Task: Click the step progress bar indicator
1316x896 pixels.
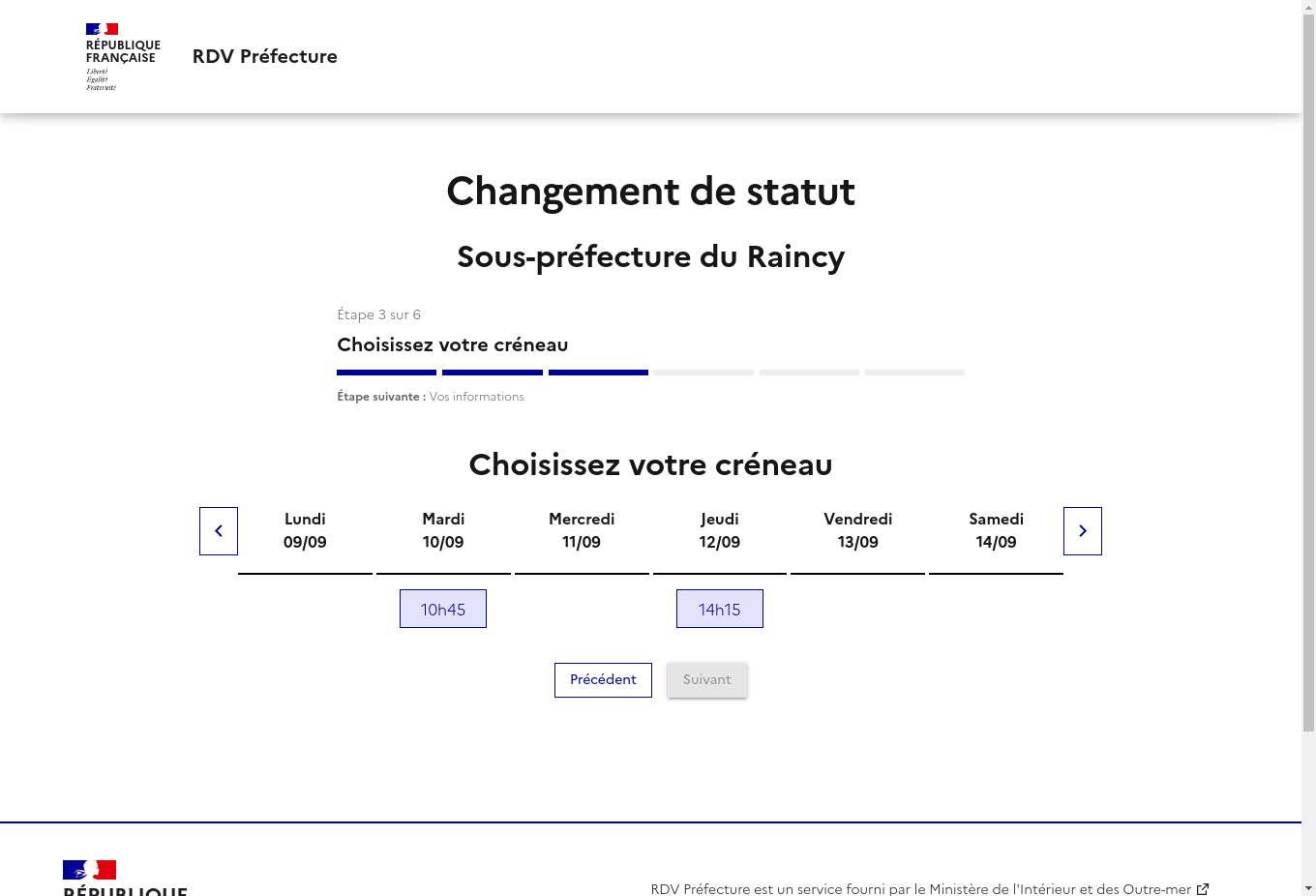Action: pyautogui.click(x=650, y=373)
